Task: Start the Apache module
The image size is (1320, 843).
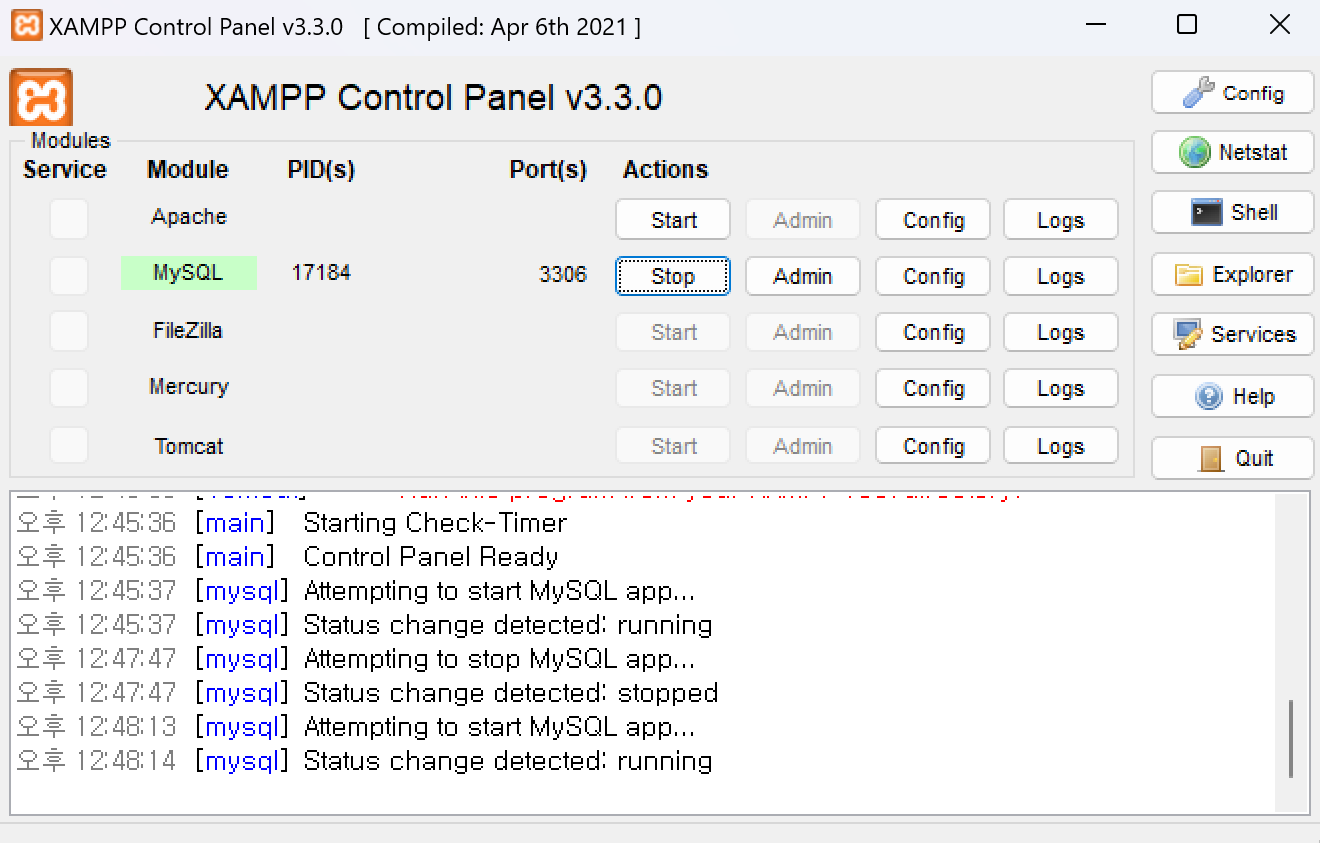Action: [x=672, y=219]
